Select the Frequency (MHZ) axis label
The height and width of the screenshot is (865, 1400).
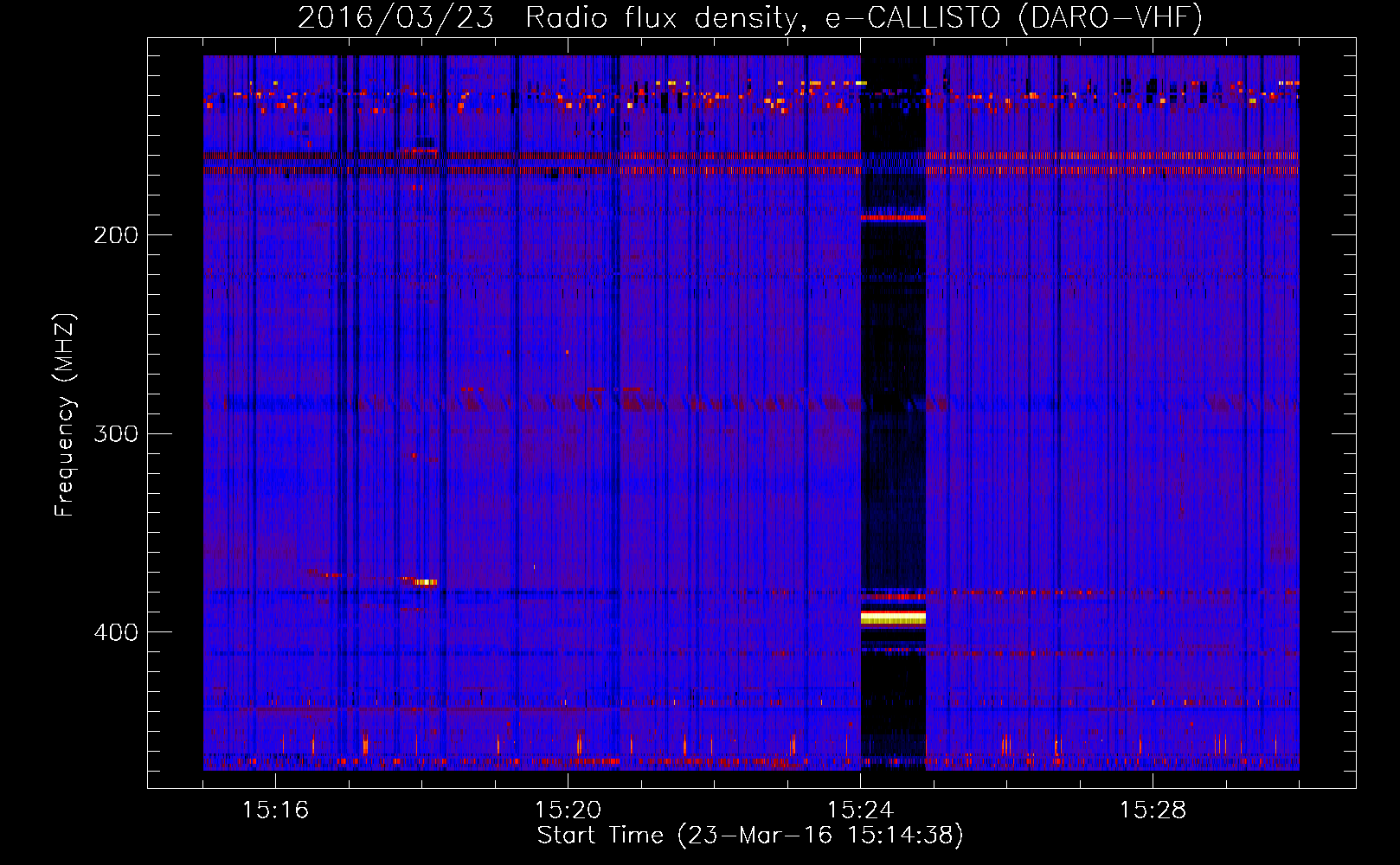(x=64, y=415)
